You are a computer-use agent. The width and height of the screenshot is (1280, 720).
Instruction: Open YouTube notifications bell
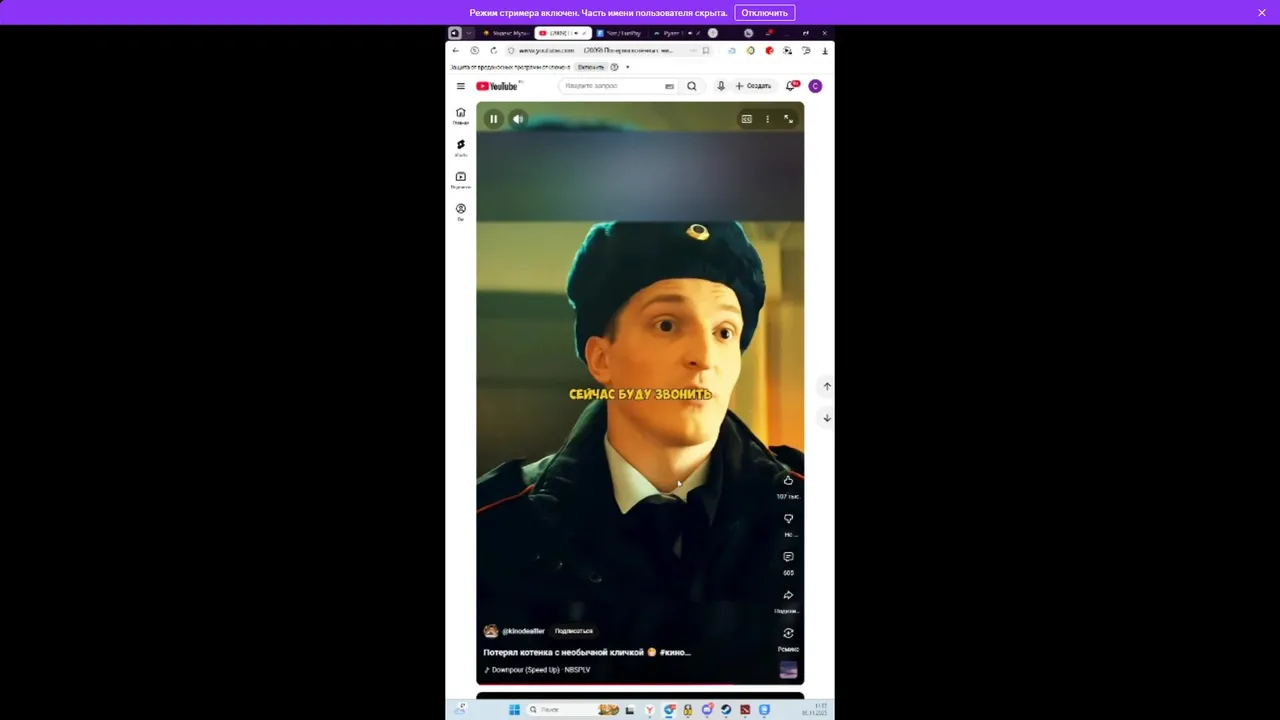(x=790, y=86)
